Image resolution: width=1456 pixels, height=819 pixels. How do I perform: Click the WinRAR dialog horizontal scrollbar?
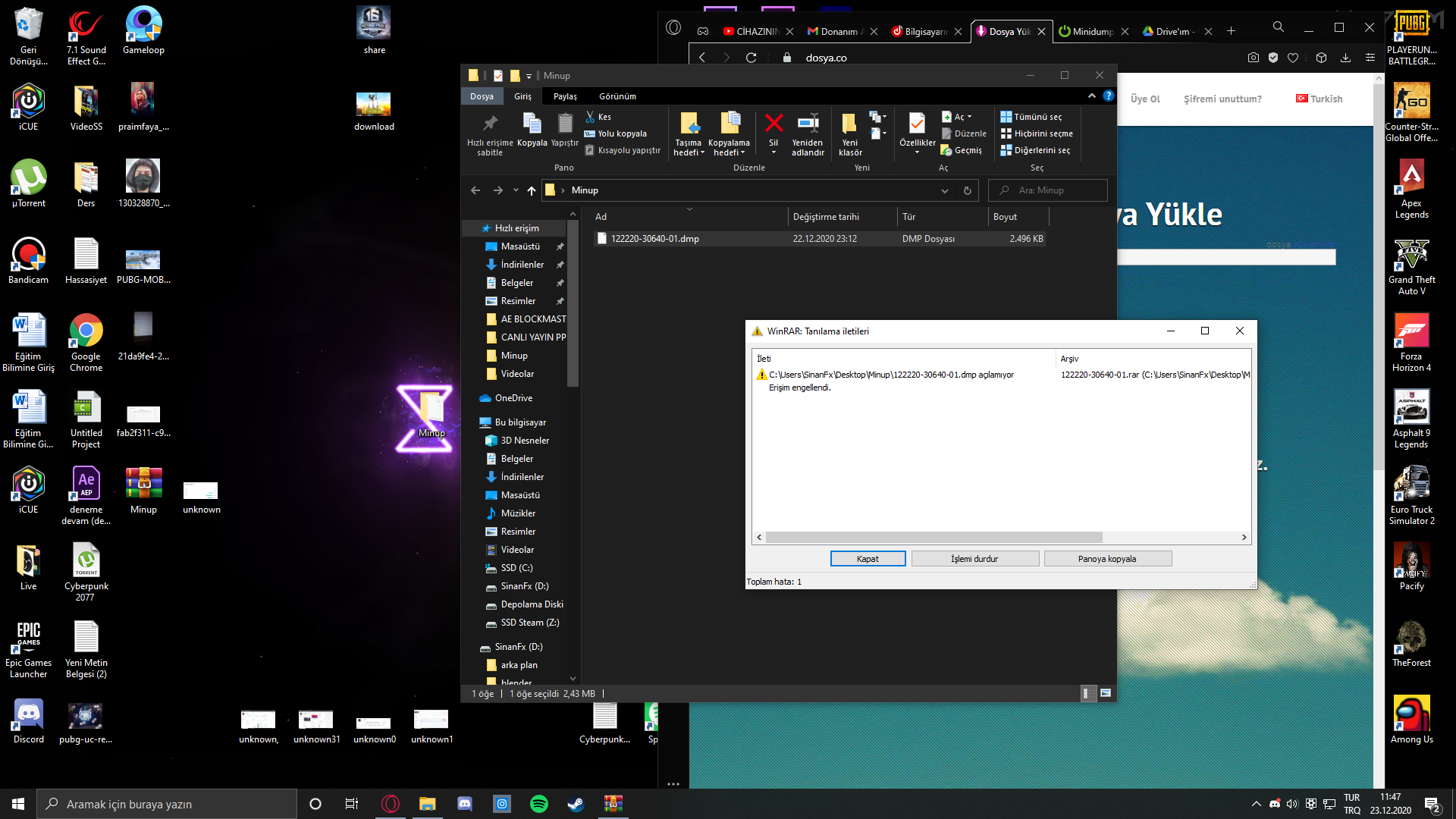pyautogui.click(x=934, y=537)
